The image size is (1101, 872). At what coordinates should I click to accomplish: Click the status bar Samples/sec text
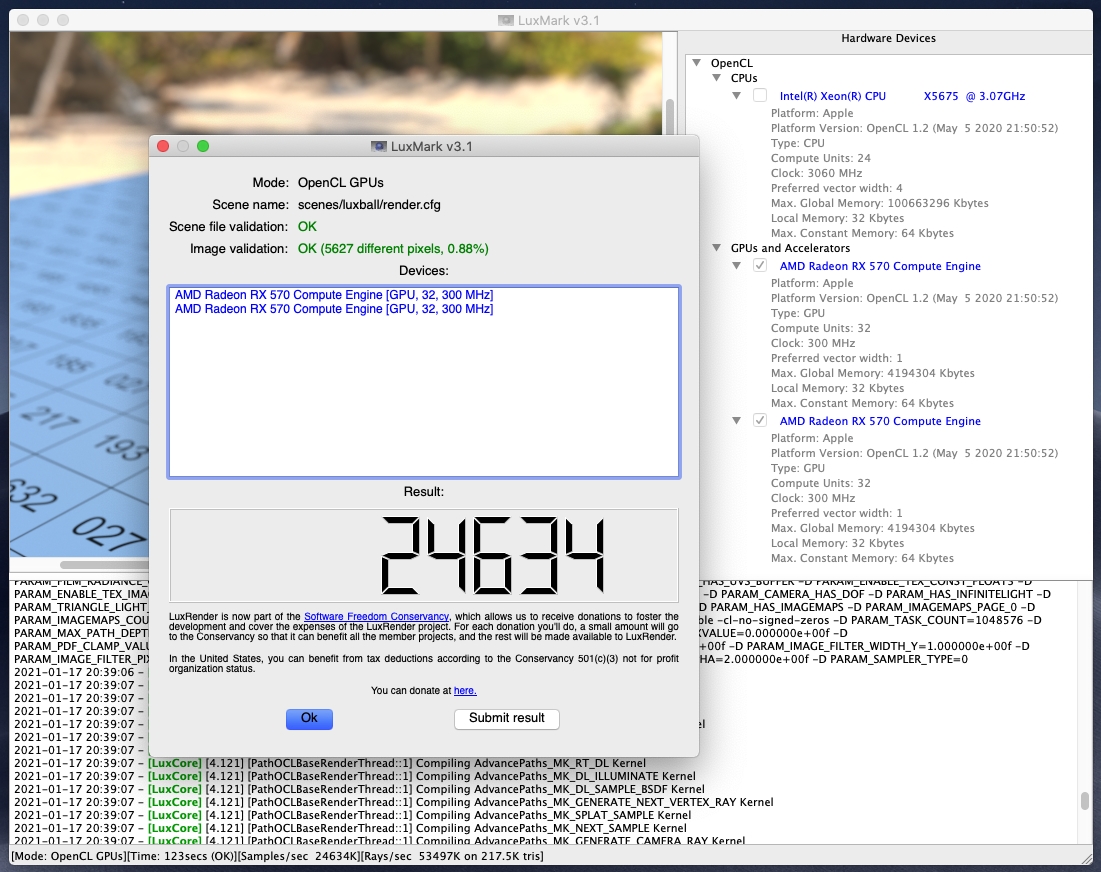click(302, 856)
